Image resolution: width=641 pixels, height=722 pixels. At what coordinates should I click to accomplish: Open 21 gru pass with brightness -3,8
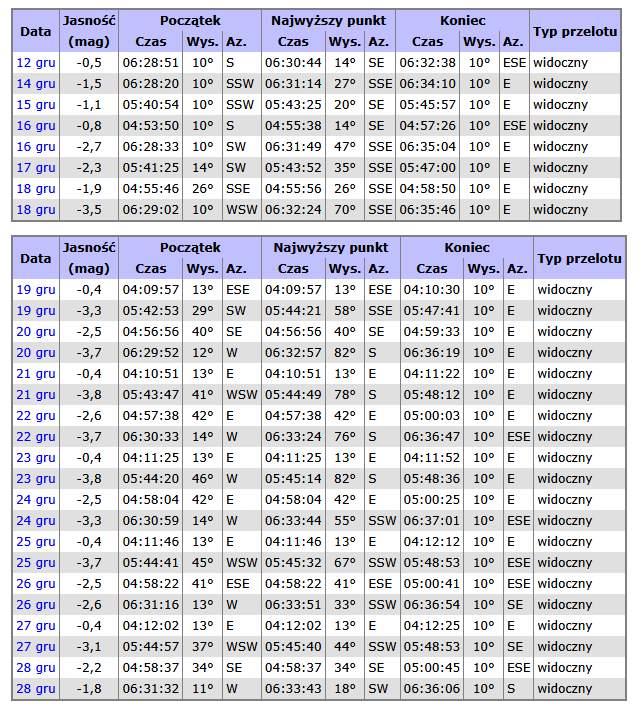(36, 394)
